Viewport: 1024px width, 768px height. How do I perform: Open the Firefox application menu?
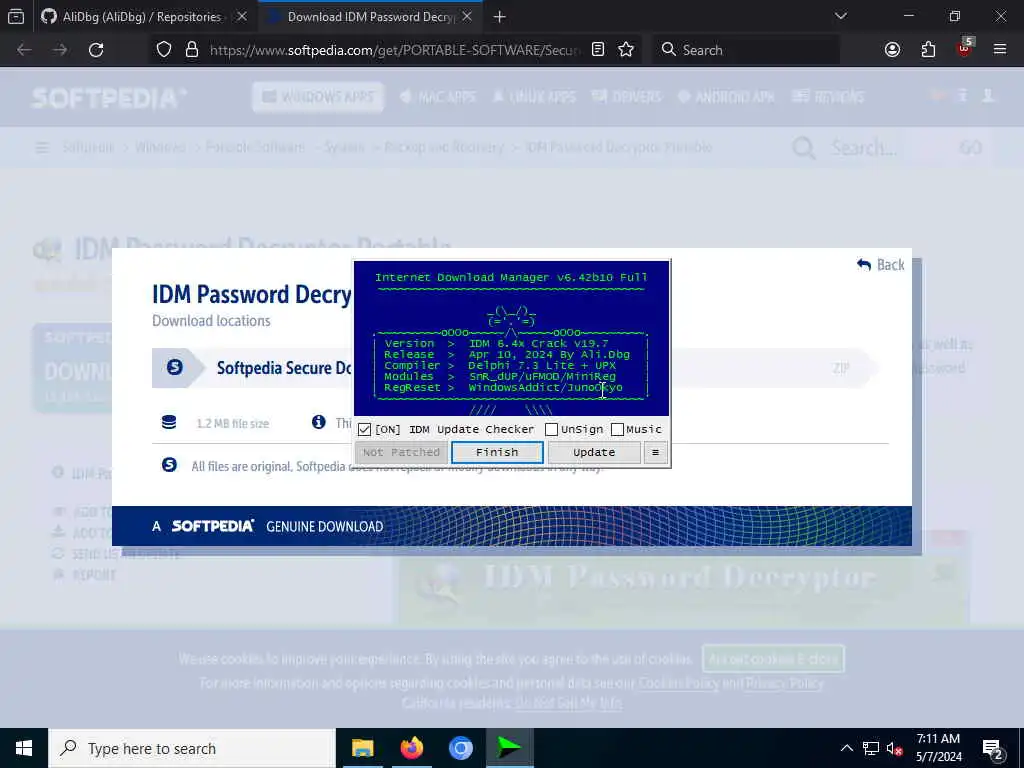(1000, 50)
